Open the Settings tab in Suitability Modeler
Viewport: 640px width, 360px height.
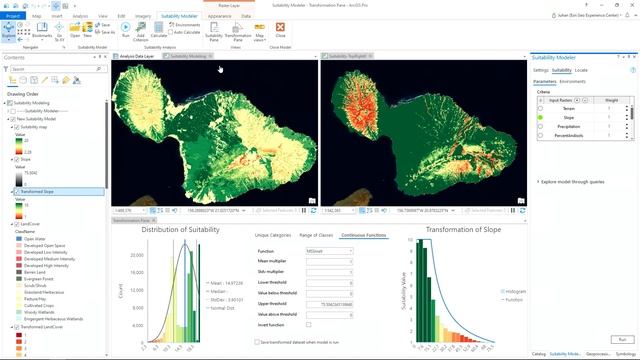click(x=541, y=70)
